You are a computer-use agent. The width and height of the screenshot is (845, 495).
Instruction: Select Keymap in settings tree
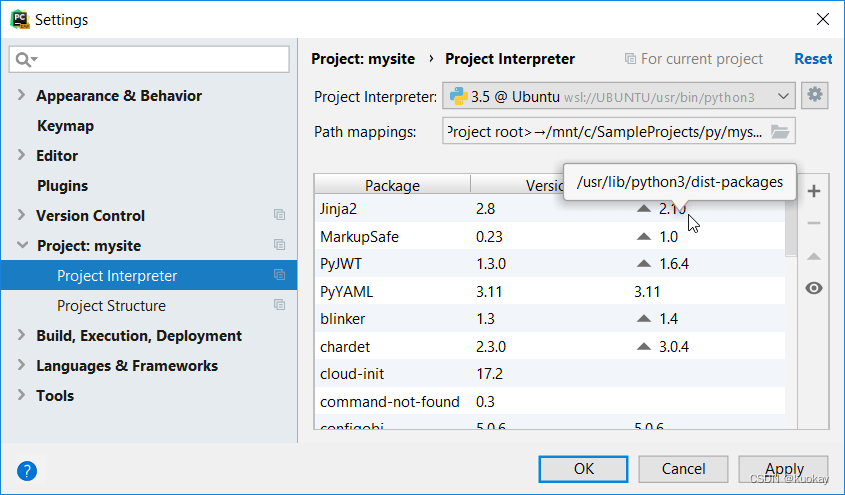[x=65, y=126]
